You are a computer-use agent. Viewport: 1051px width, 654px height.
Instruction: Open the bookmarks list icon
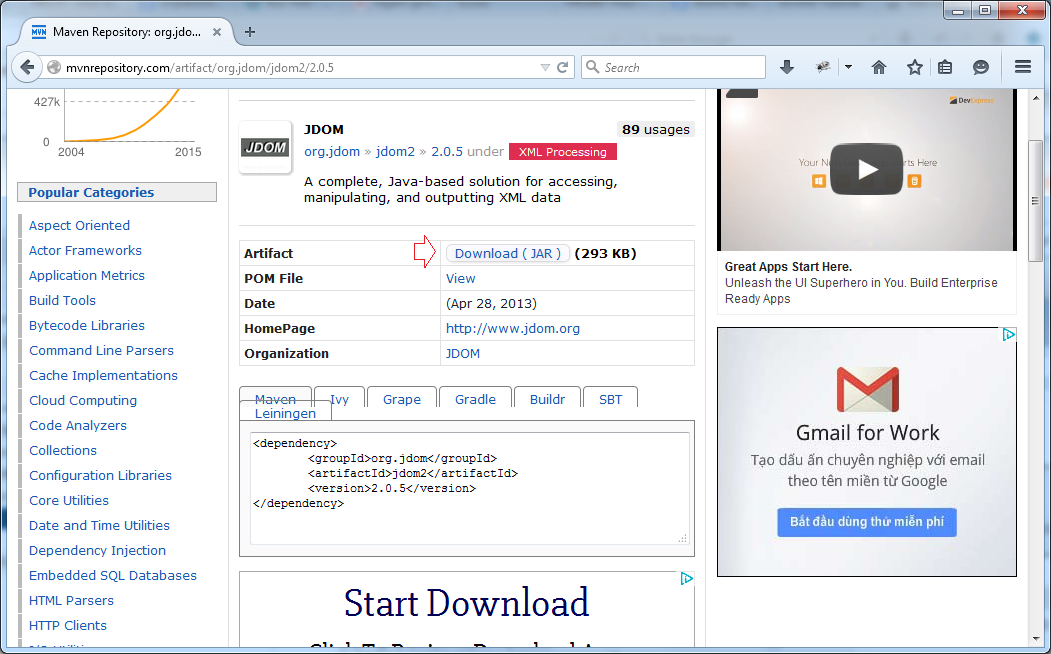[x=945, y=67]
